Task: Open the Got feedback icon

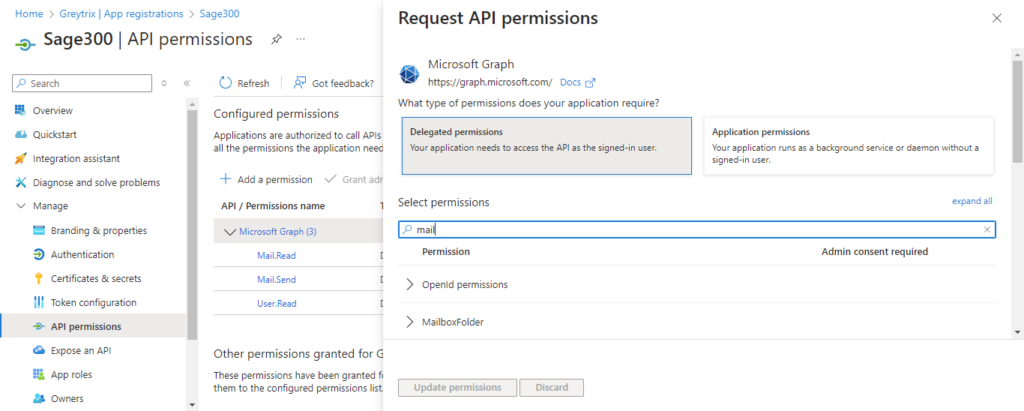Action: coord(300,83)
